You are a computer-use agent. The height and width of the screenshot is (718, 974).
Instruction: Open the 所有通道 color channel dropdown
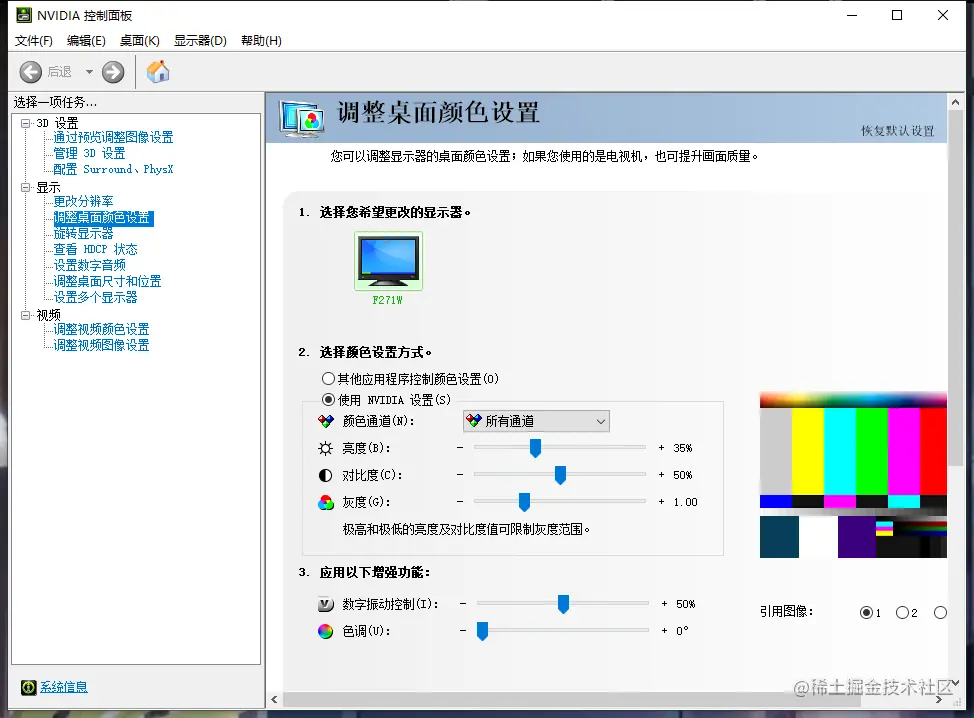[x=537, y=421]
